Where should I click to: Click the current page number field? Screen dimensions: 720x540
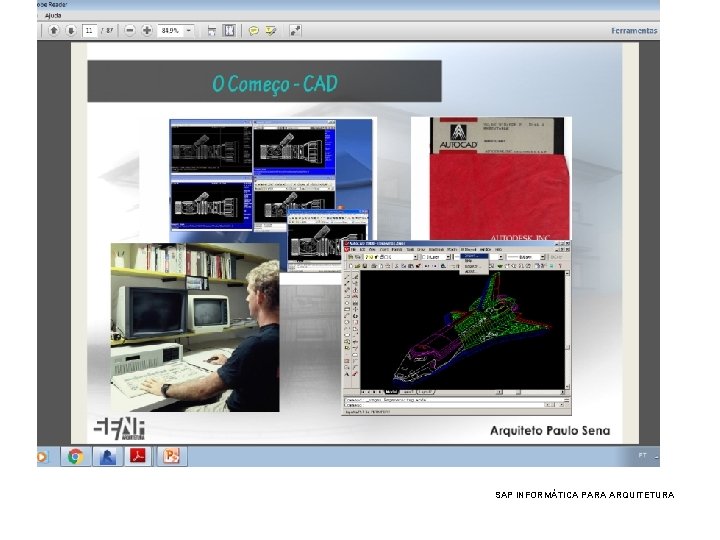[89, 31]
